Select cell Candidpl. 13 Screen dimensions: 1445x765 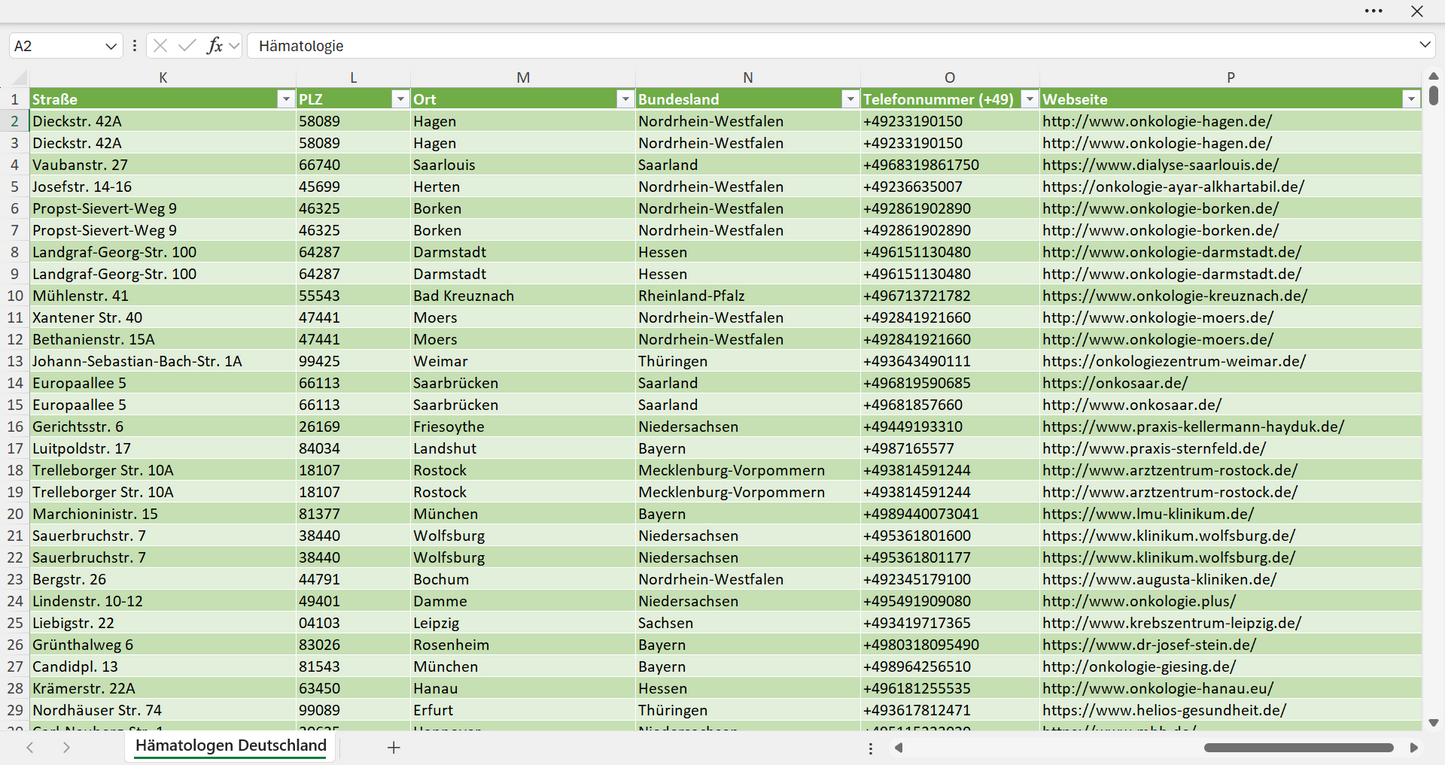click(163, 667)
